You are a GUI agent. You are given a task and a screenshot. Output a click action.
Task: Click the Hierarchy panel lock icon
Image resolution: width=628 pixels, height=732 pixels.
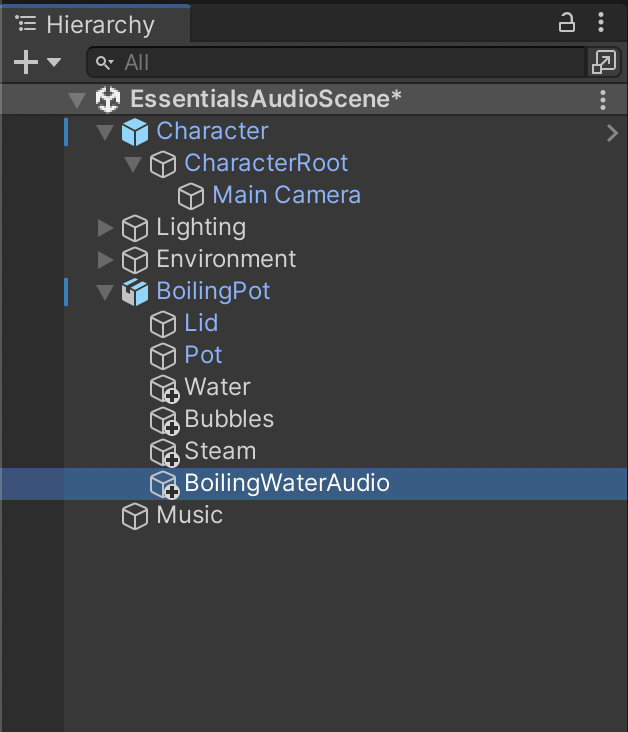[566, 22]
